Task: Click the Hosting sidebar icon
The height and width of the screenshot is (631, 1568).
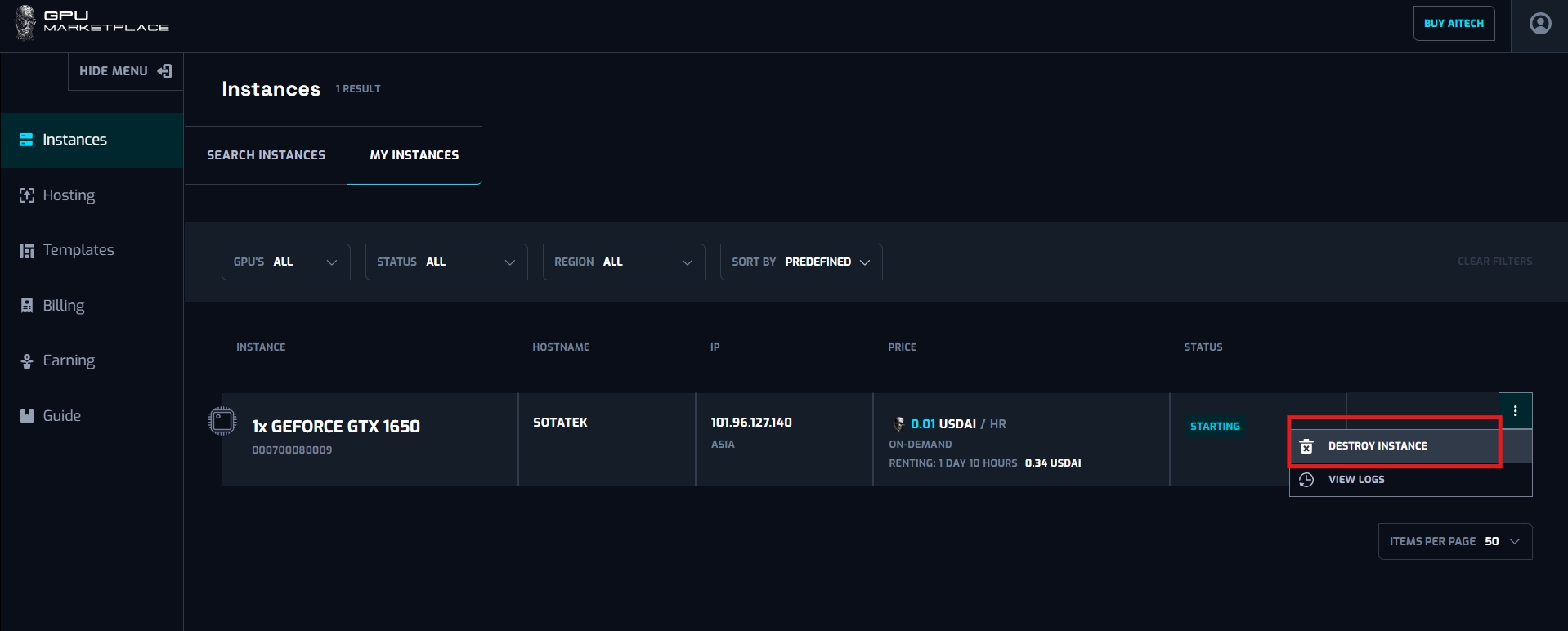Action: point(27,195)
